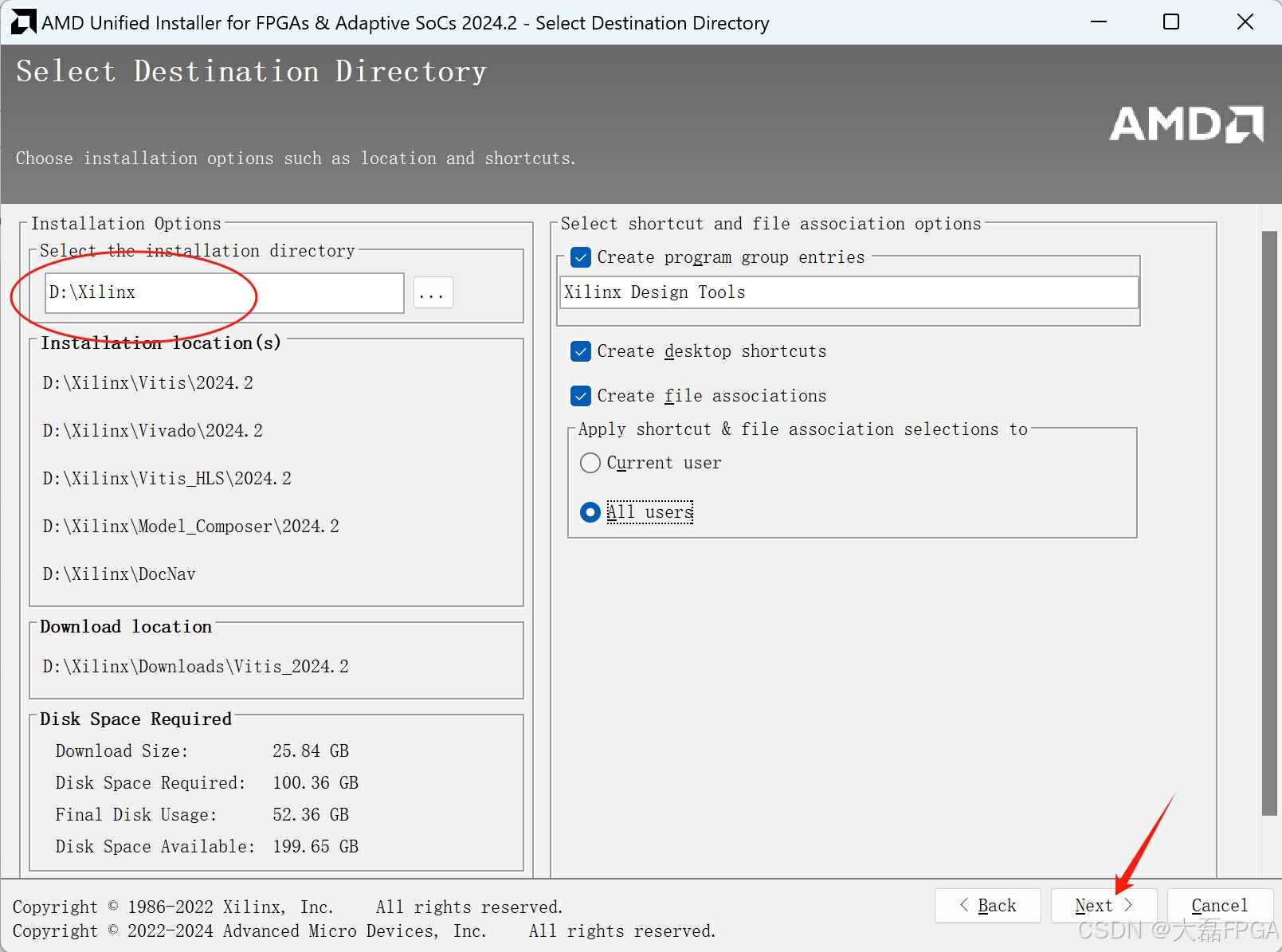Click the Disk Space Required group heading

coord(135,719)
